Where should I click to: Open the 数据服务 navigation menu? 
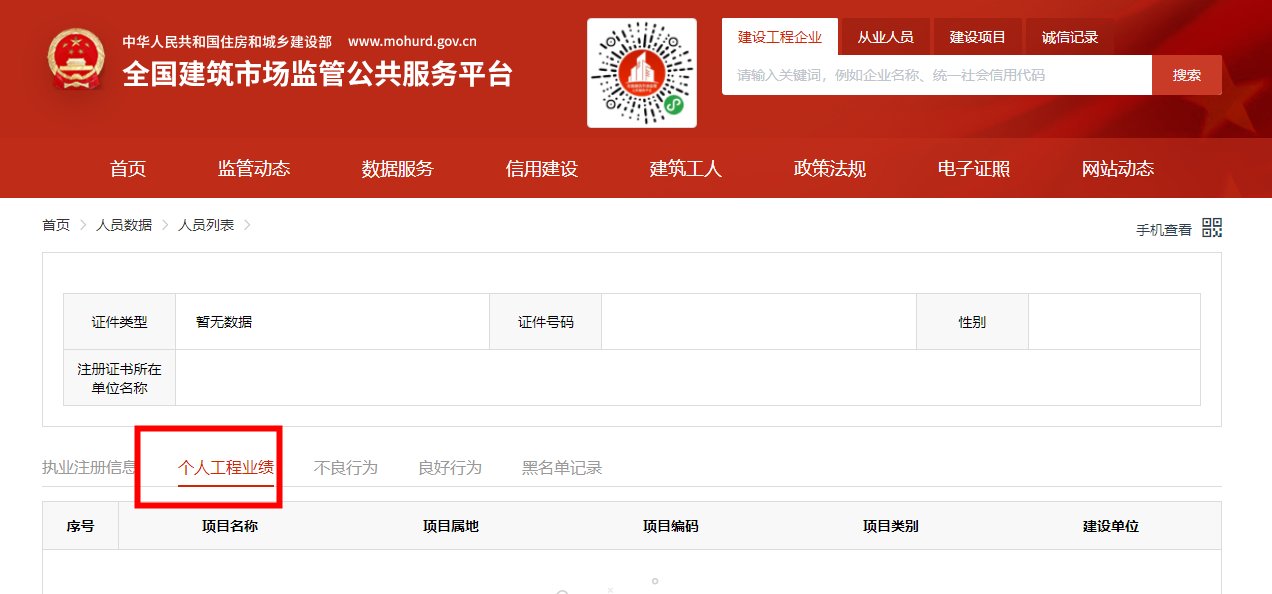click(x=396, y=169)
